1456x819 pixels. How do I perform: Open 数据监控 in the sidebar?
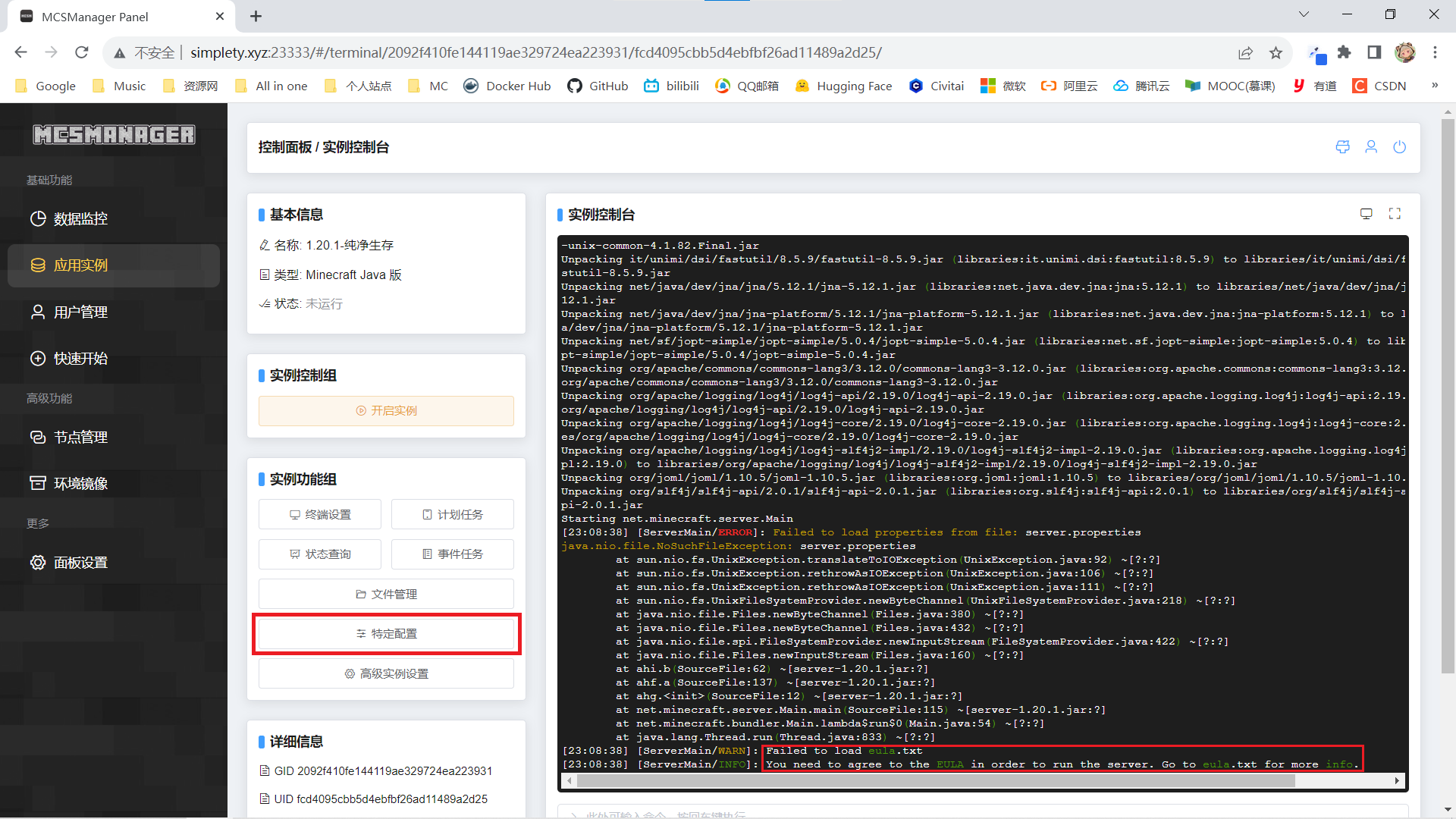tap(80, 219)
